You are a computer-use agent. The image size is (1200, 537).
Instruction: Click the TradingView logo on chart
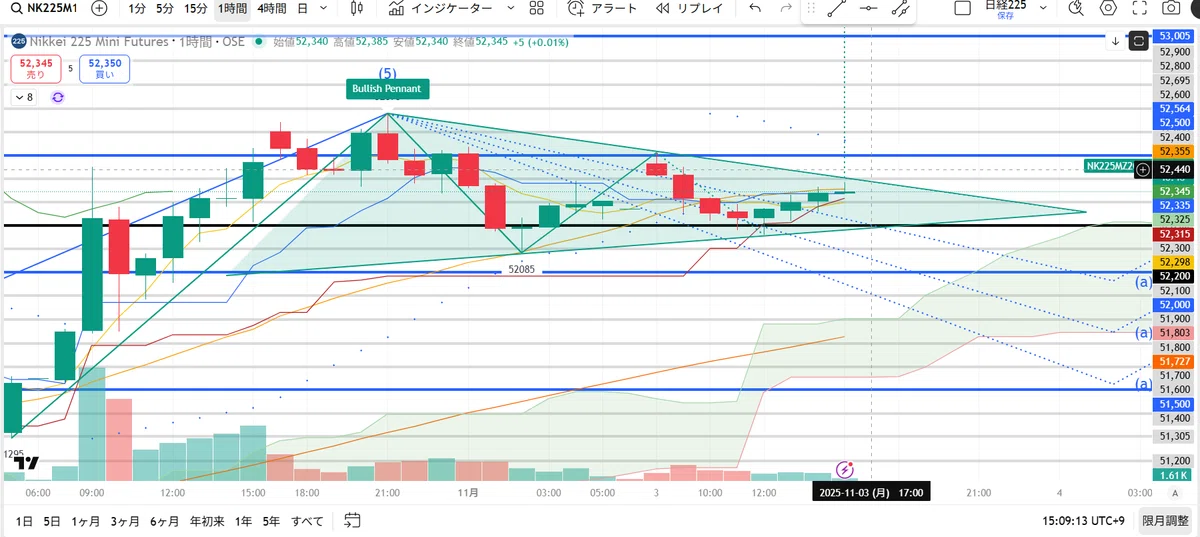(x=28, y=463)
